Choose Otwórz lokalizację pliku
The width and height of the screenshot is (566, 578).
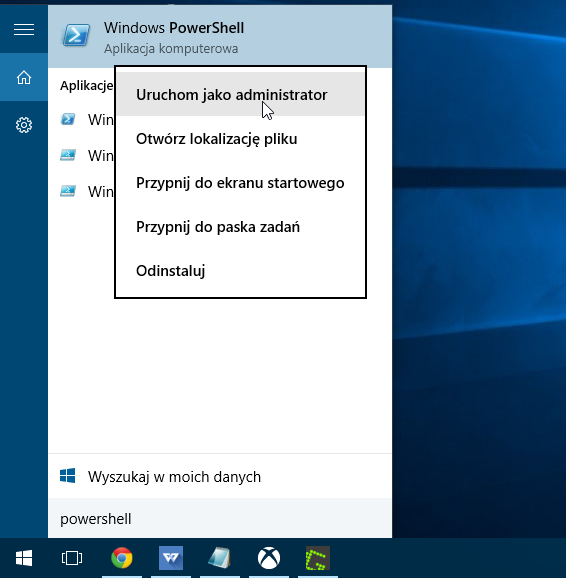[x=240, y=139]
